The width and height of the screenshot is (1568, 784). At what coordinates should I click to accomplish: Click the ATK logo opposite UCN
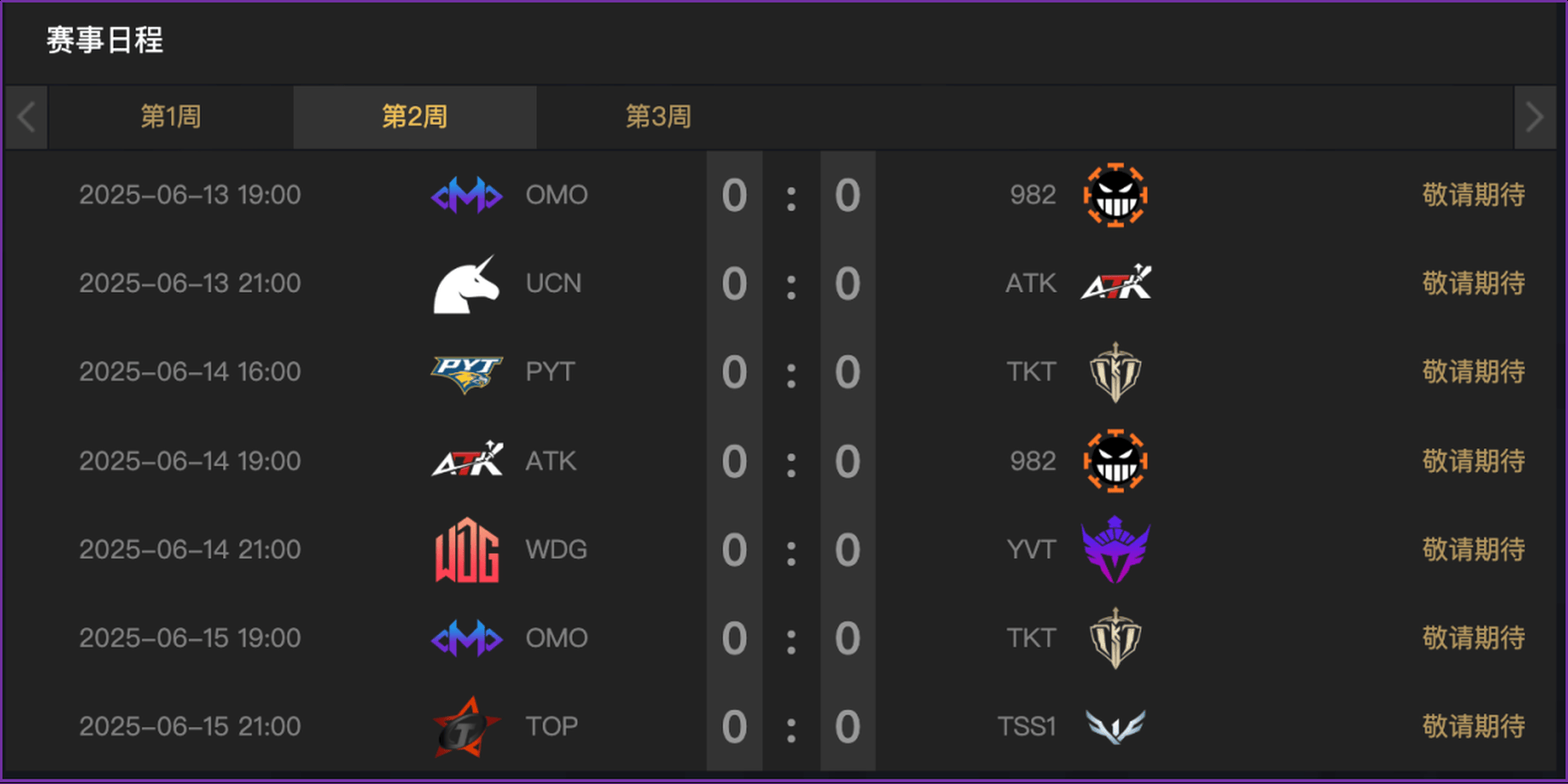1115,283
